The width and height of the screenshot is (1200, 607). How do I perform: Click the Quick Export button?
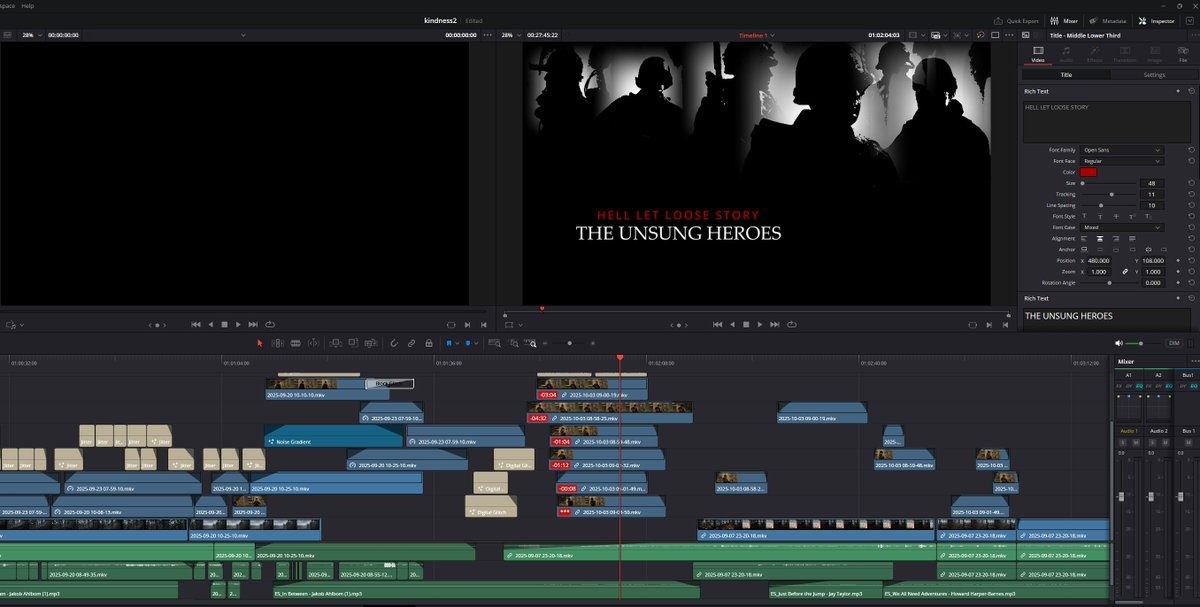1016,20
